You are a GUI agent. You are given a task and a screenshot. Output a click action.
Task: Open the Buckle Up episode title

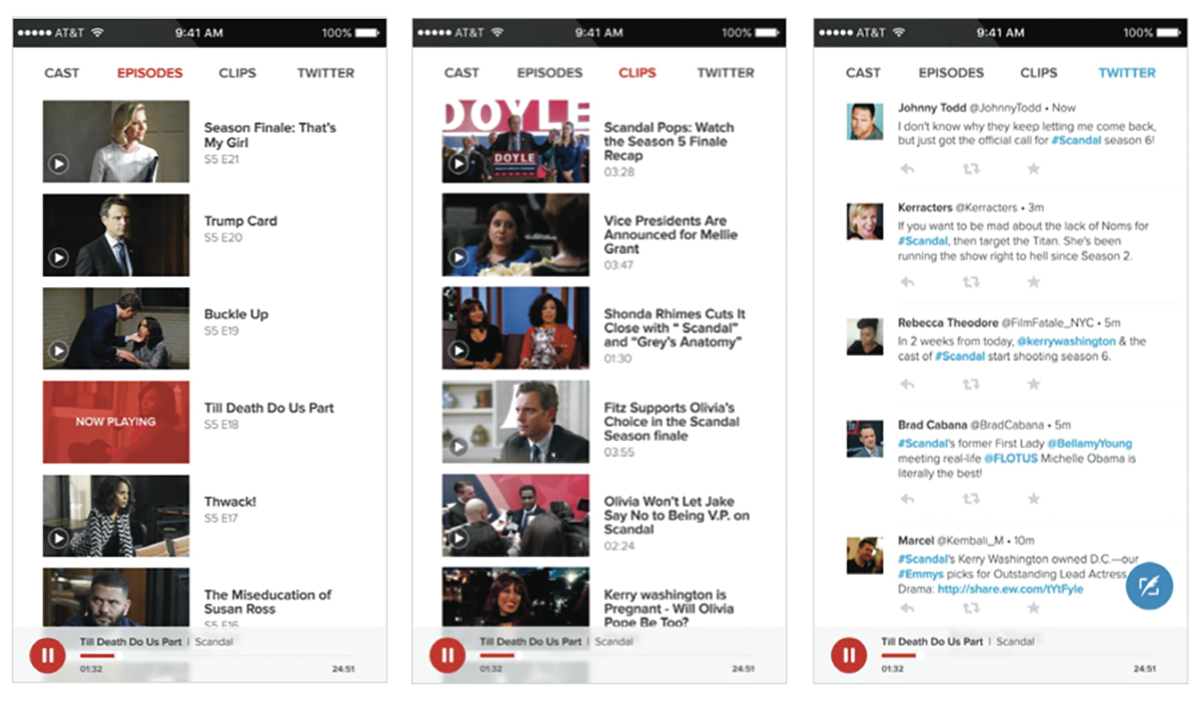(x=236, y=314)
